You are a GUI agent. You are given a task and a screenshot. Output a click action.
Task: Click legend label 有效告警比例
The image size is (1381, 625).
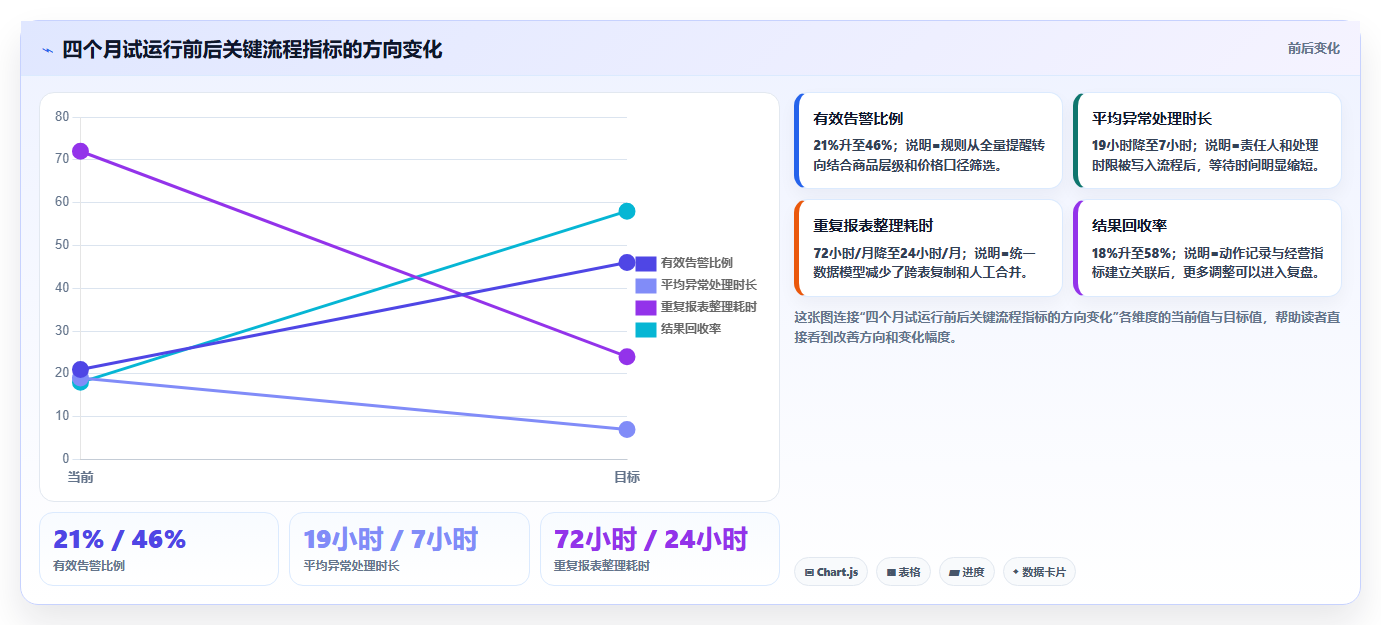tap(697, 263)
